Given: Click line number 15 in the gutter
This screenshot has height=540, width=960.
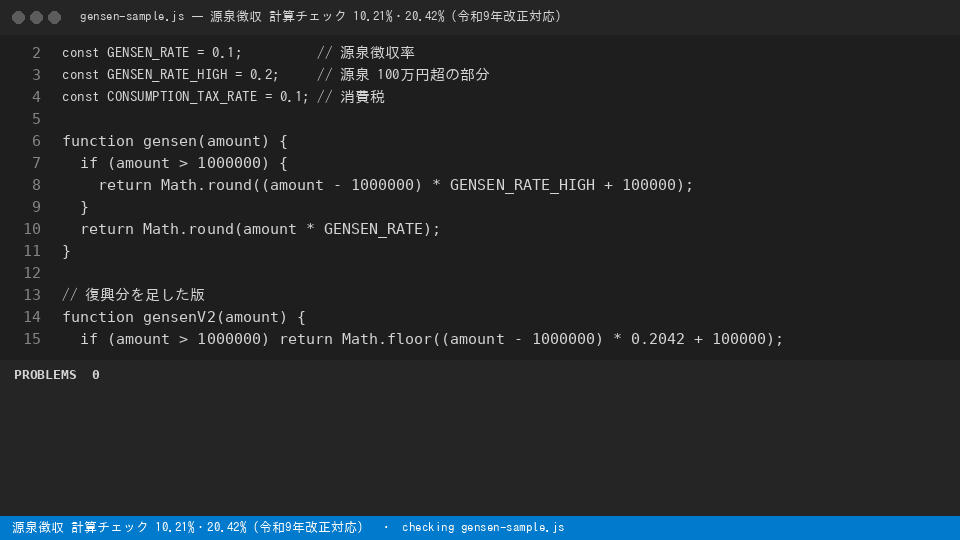Looking at the screenshot, I should (x=32, y=340).
